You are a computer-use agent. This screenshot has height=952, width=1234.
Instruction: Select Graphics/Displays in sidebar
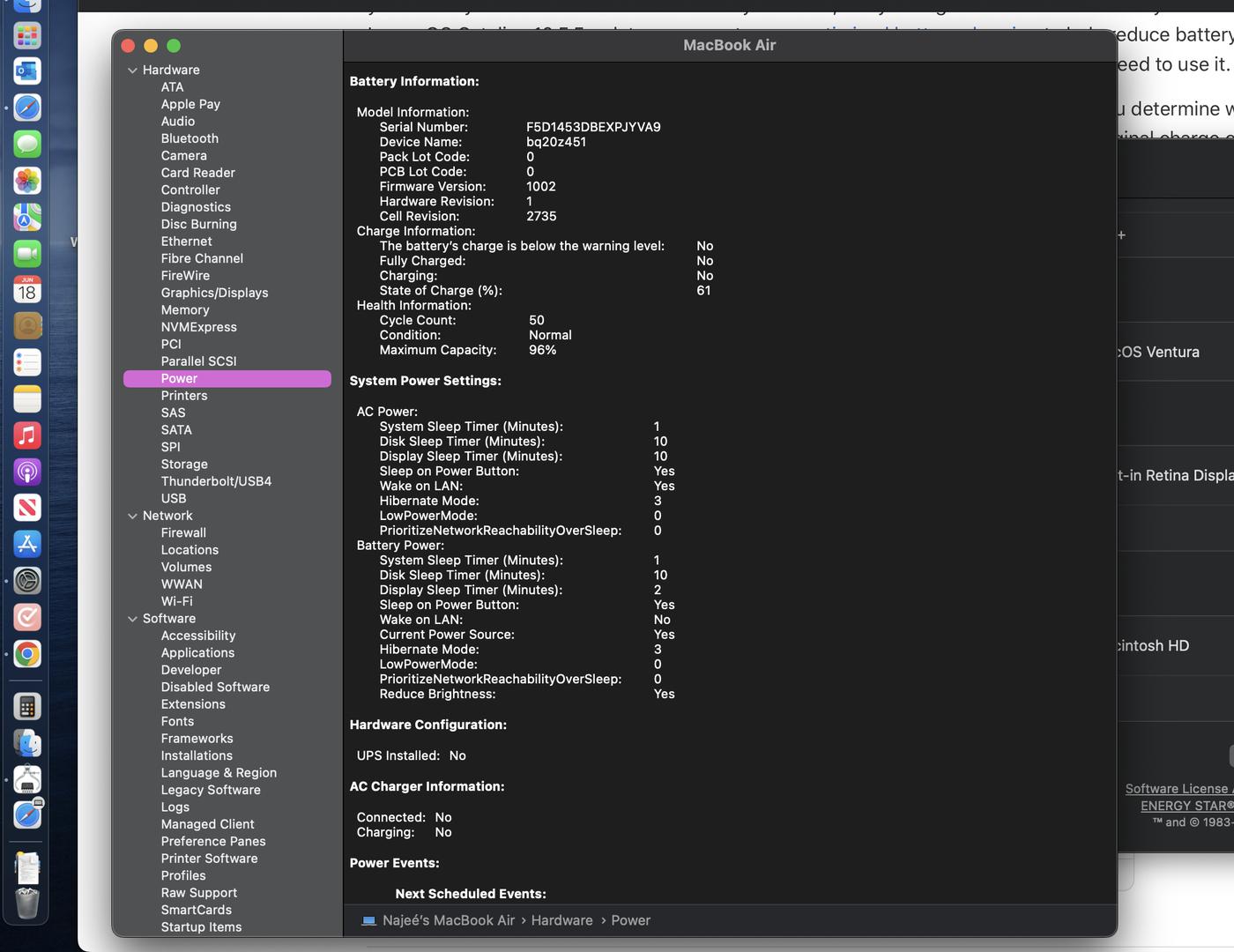[214, 293]
